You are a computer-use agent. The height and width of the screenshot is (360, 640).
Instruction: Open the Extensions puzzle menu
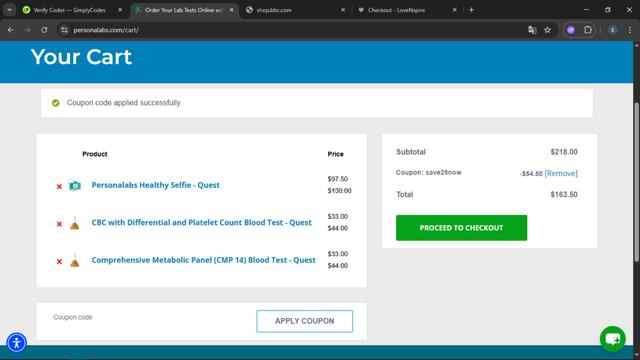[588, 30]
